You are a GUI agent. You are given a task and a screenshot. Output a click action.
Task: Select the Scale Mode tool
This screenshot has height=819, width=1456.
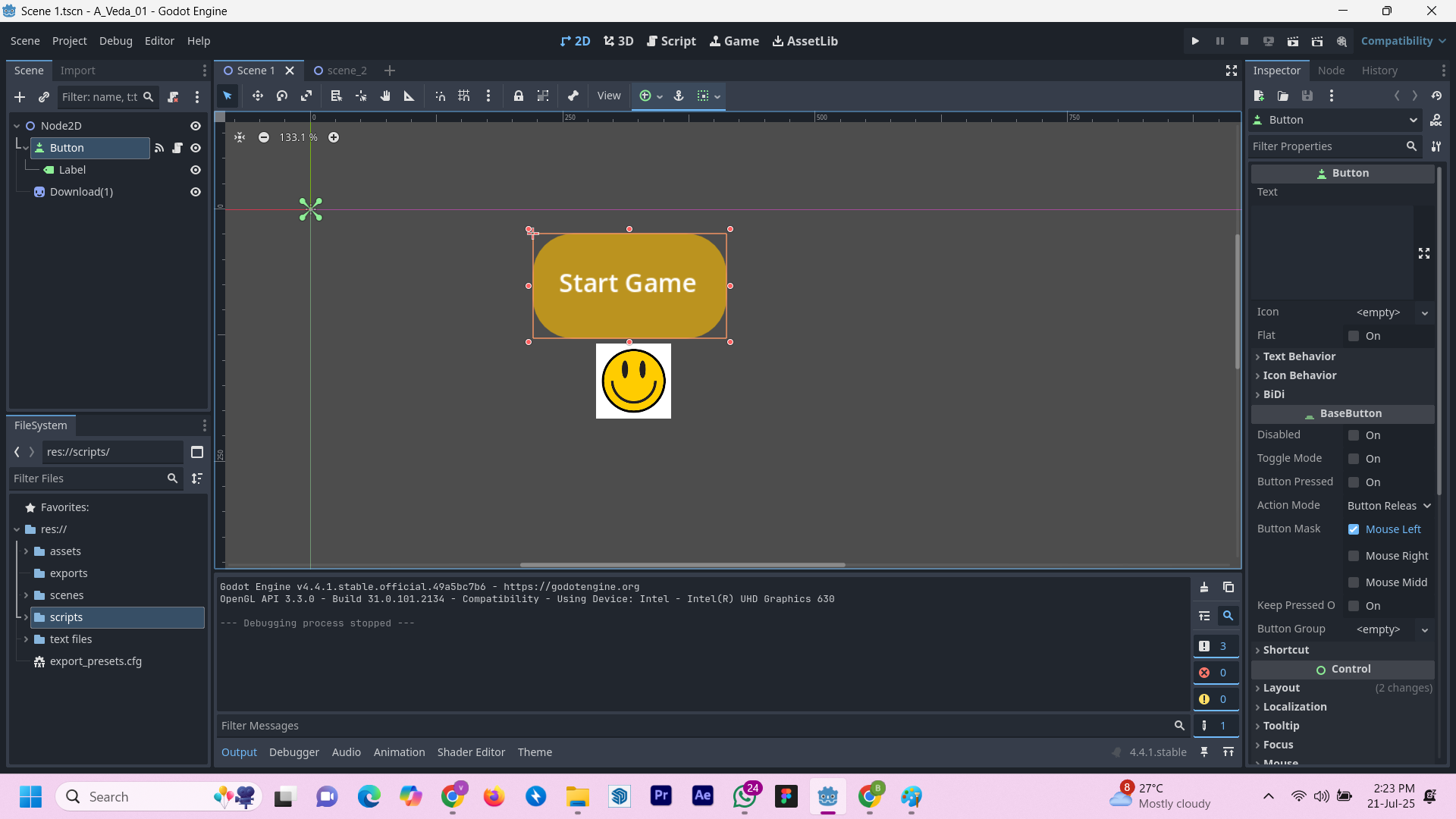306,96
